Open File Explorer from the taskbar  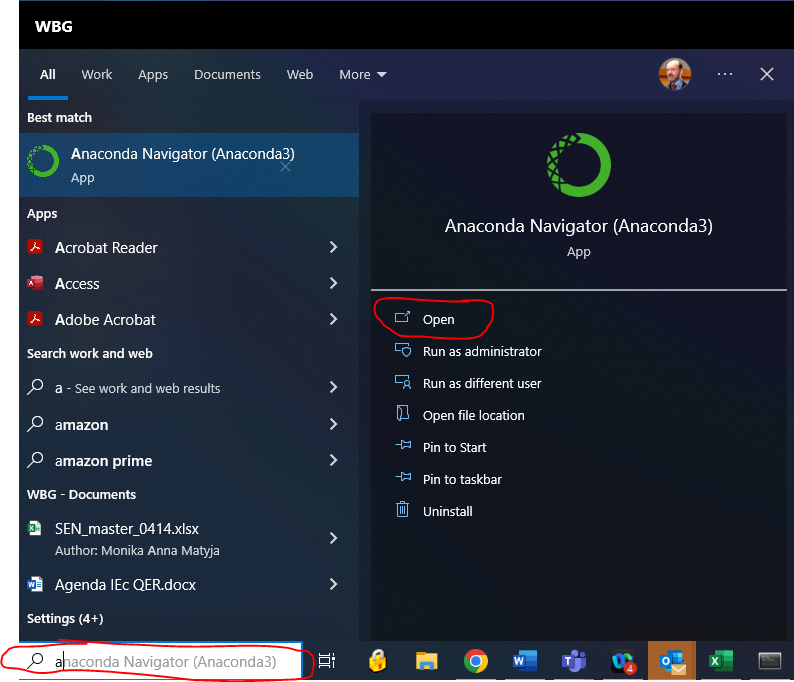pos(427,661)
